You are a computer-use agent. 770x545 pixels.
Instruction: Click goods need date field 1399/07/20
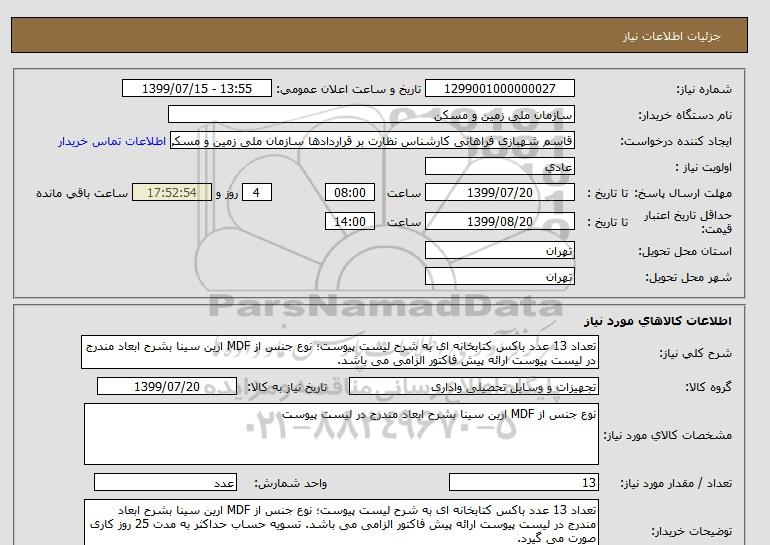point(167,386)
